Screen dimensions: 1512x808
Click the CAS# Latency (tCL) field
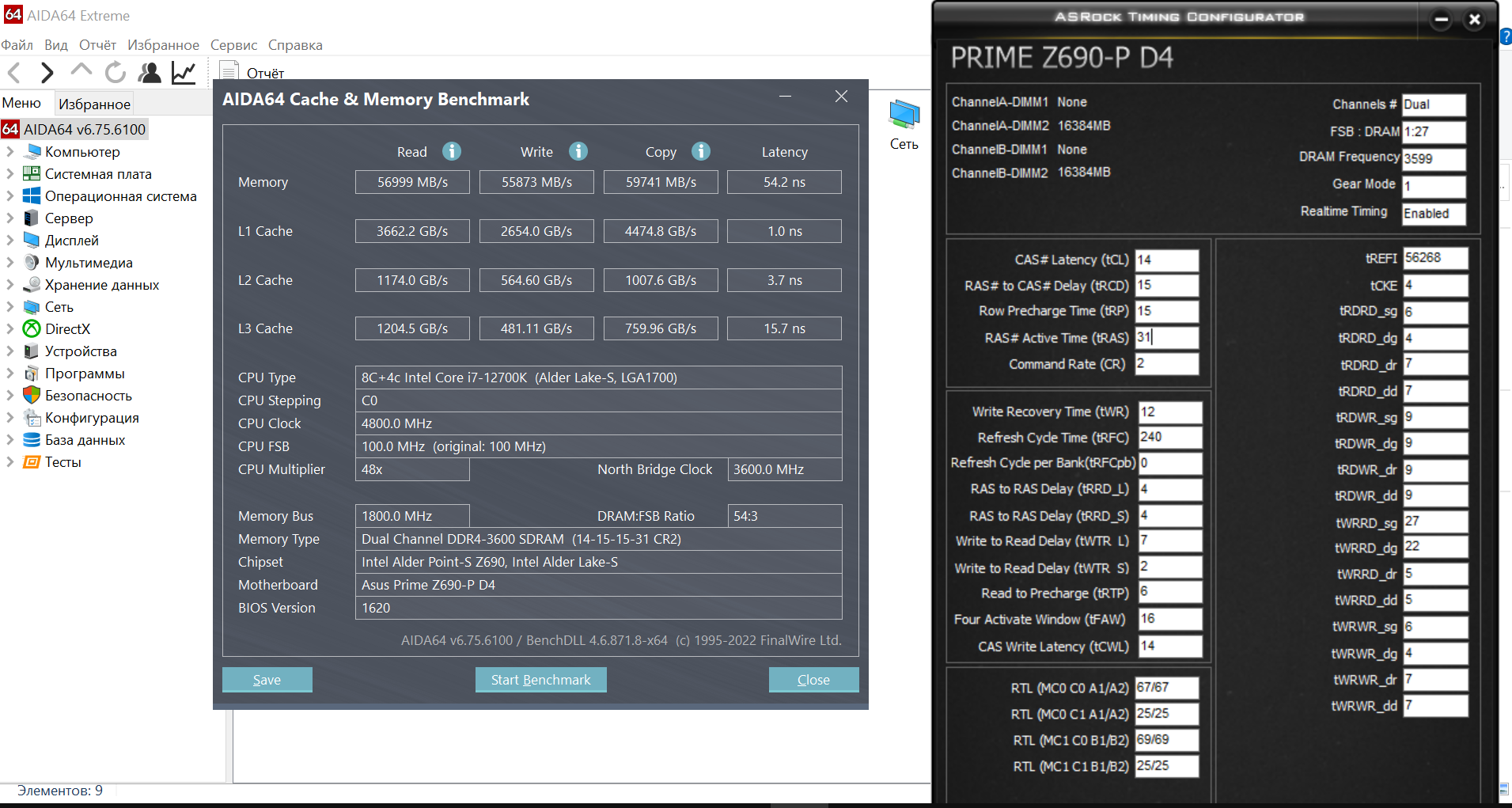click(1167, 260)
